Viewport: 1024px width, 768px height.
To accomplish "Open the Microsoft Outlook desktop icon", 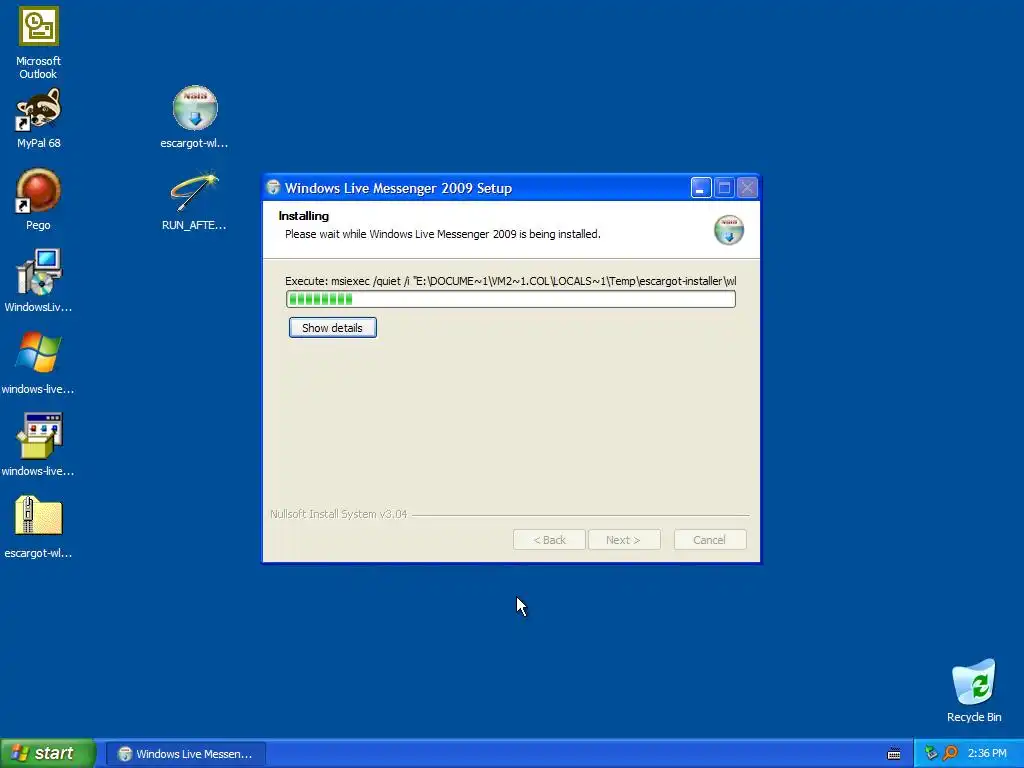I will (39, 43).
